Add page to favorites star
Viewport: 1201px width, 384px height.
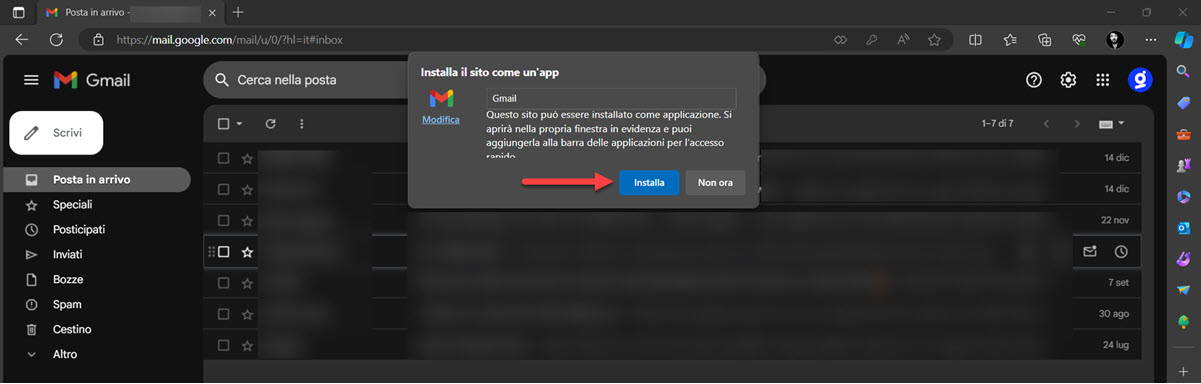click(934, 40)
